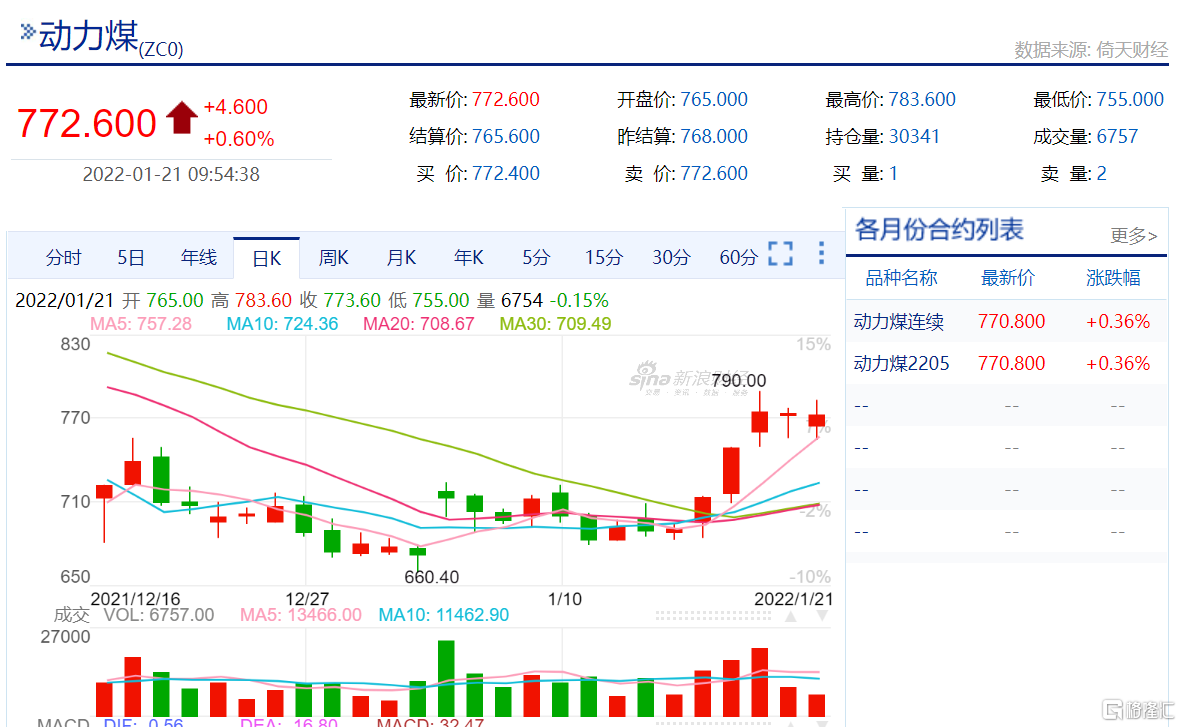1181x727 pixels.
Task: Open the three-dot chart options menu
Action: click(x=821, y=253)
